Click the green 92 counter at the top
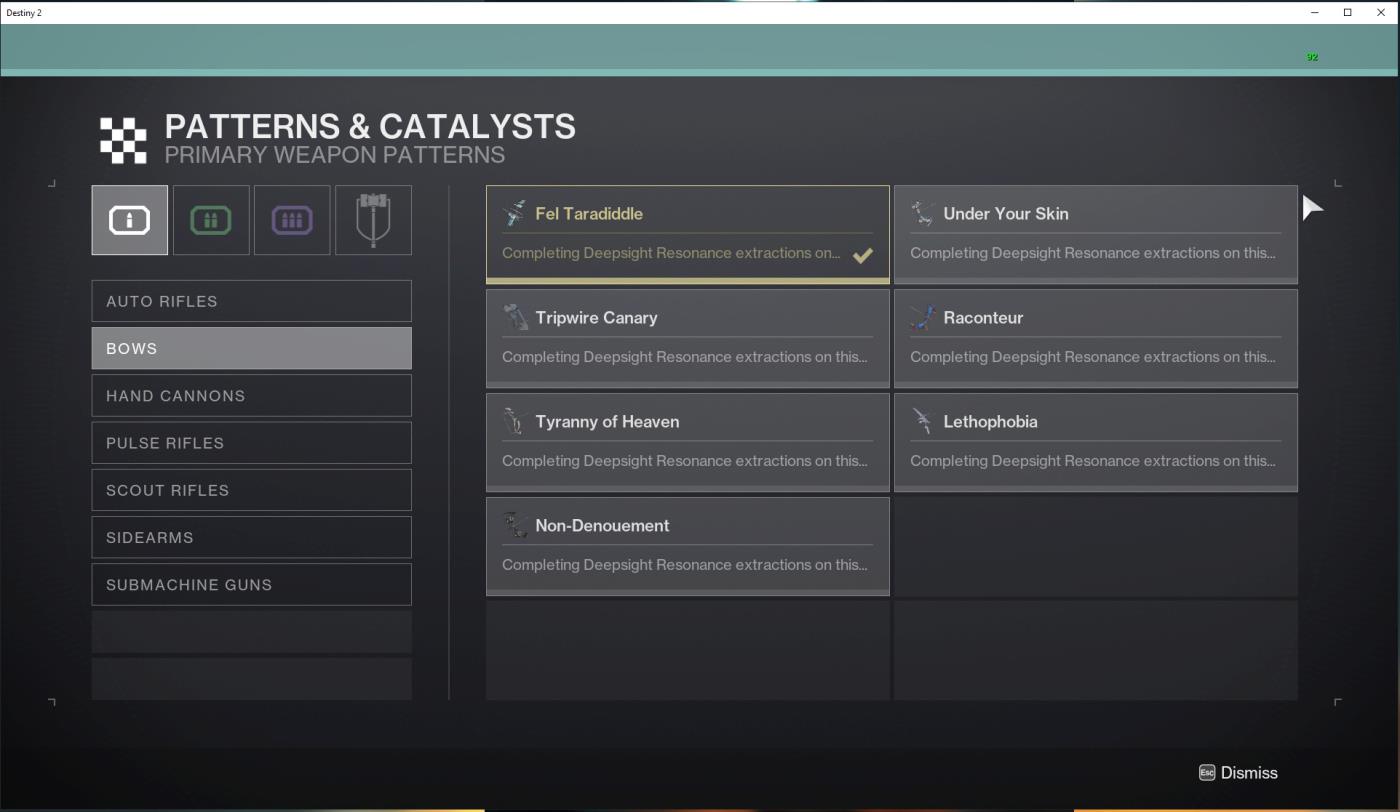 (1312, 57)
